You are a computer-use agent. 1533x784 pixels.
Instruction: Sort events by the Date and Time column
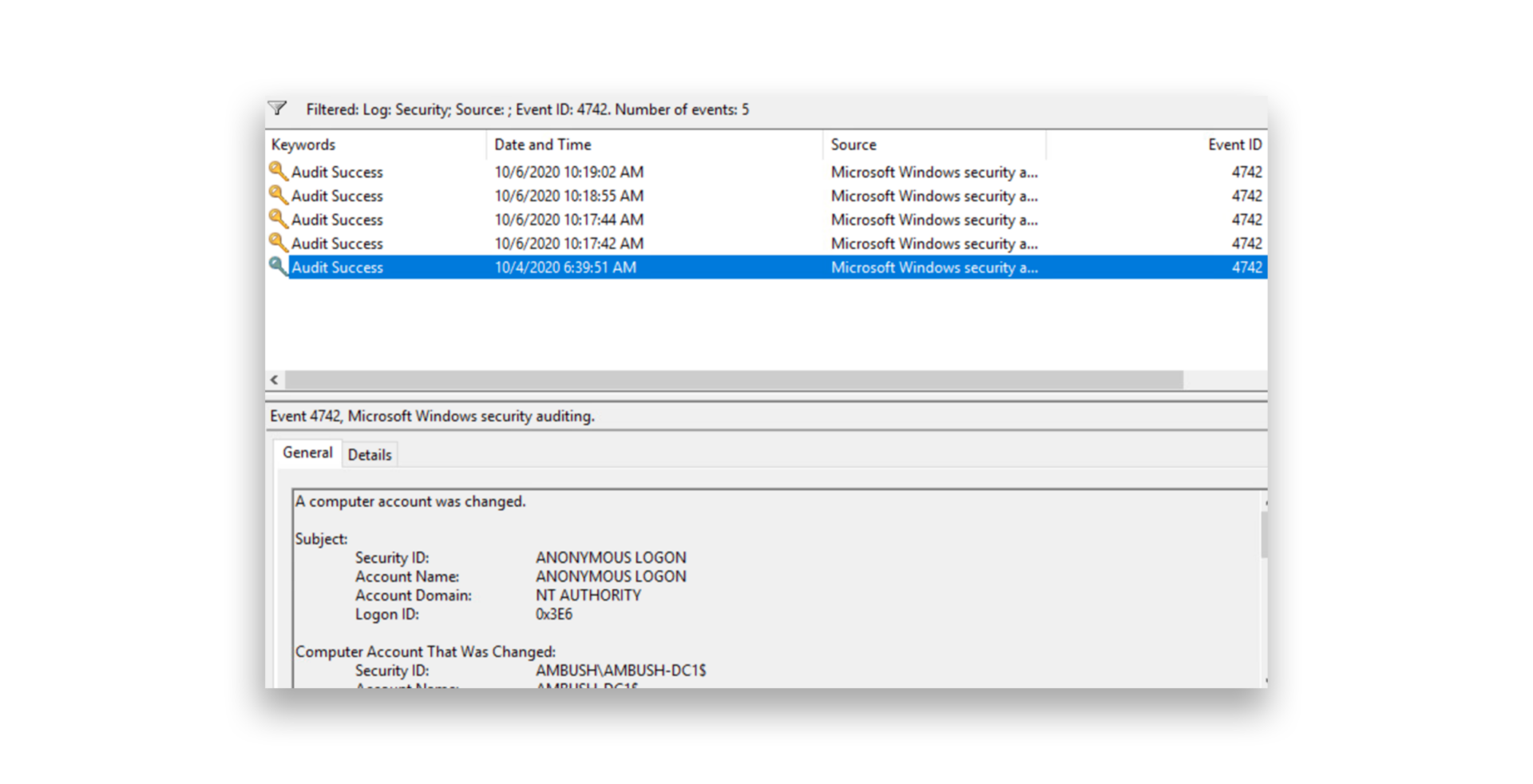543,144
